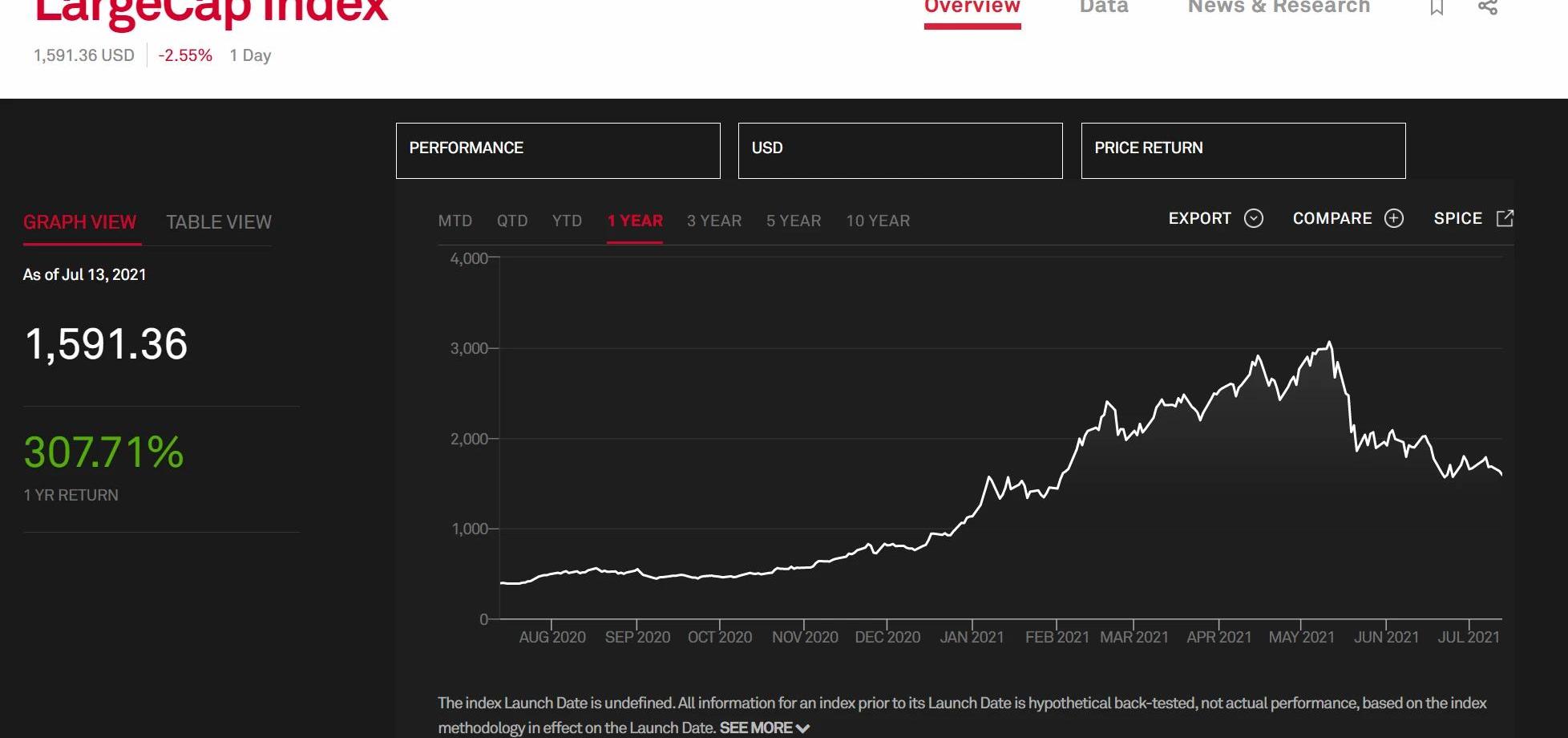Click the share icon in header

coord(1488,7)
